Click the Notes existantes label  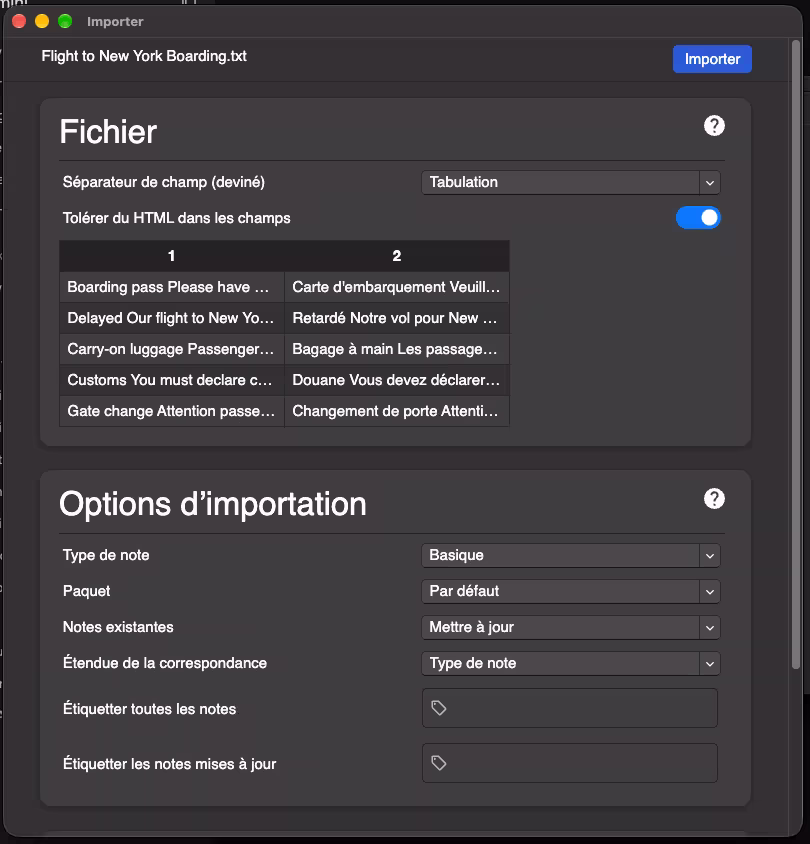coord(118,627)
